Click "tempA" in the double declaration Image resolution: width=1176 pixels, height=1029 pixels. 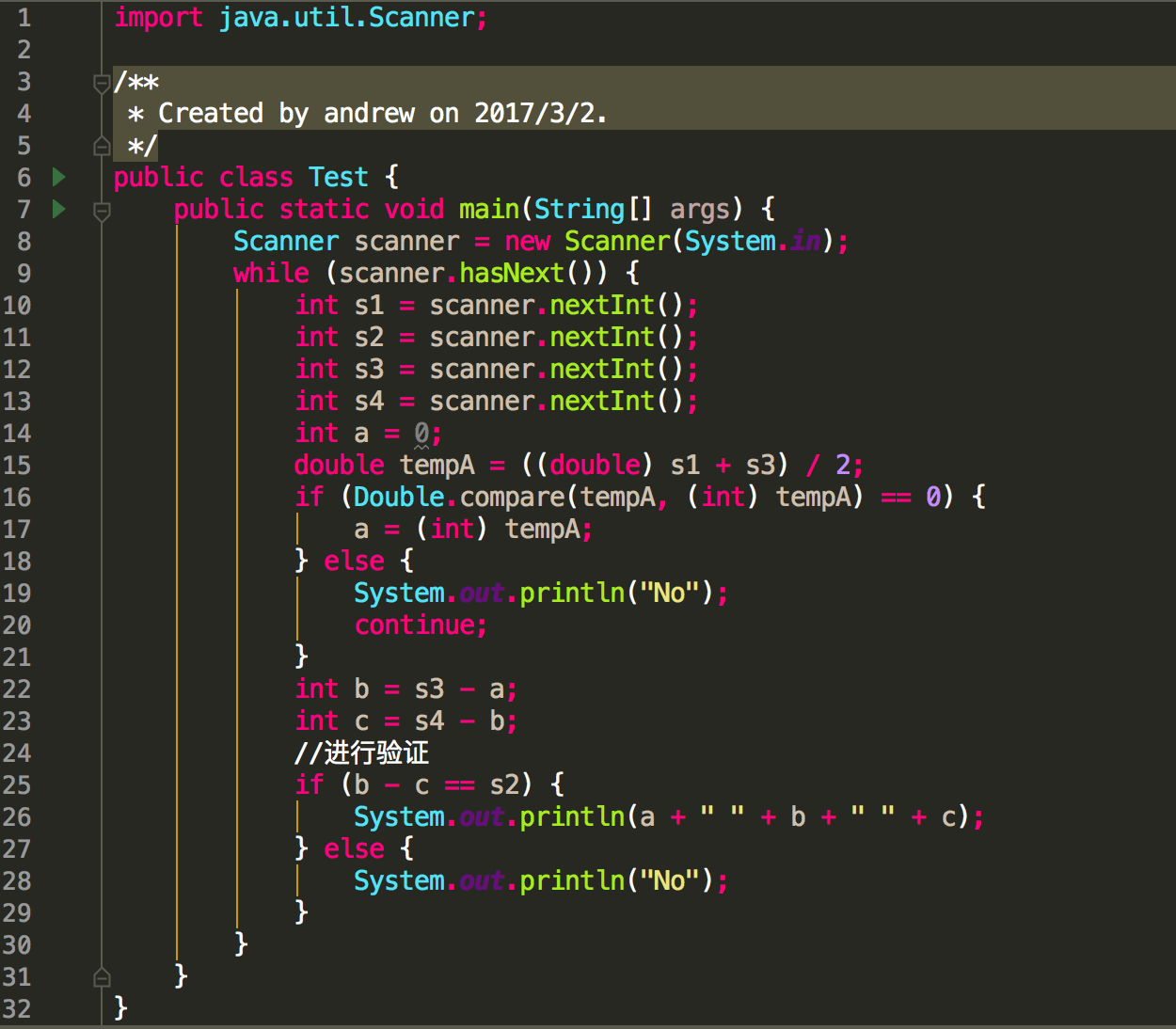(437, 465)
